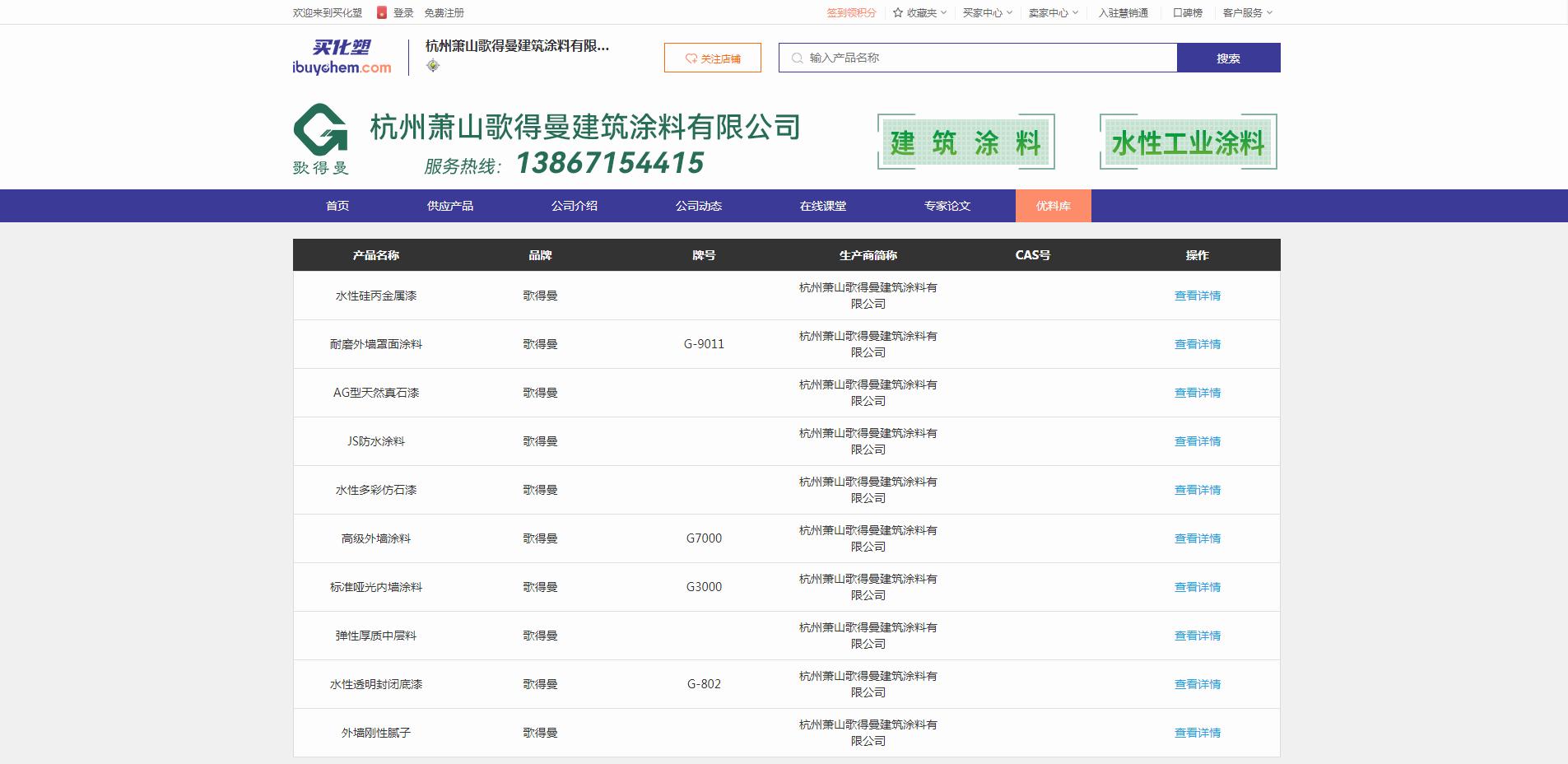1568x764 pixels.
Task: Click the 搜索 button
Action: click(x=1229, y=58)
